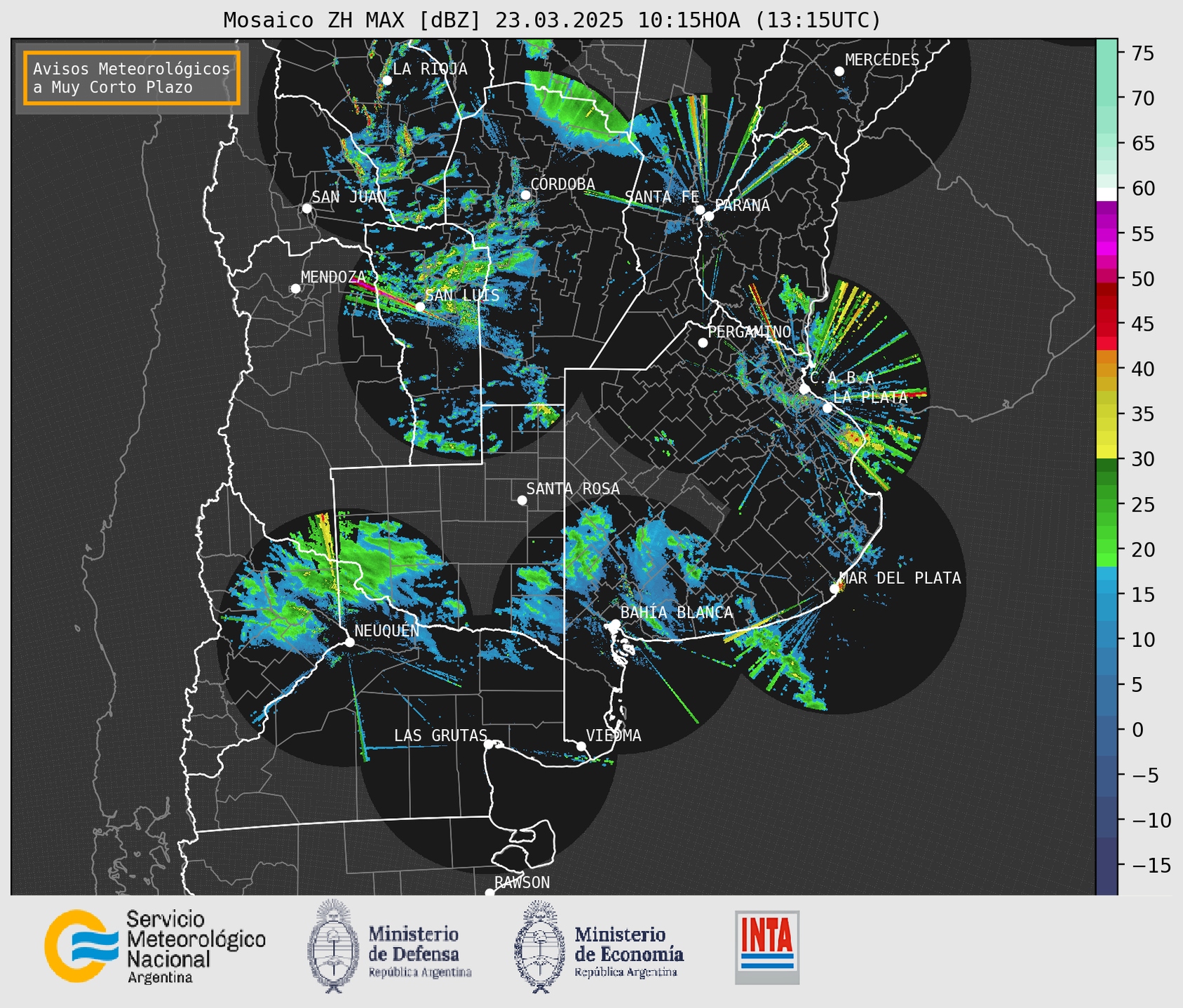
Task: Click the PERGAMINO label text
Action: click(x=750, y=332)
